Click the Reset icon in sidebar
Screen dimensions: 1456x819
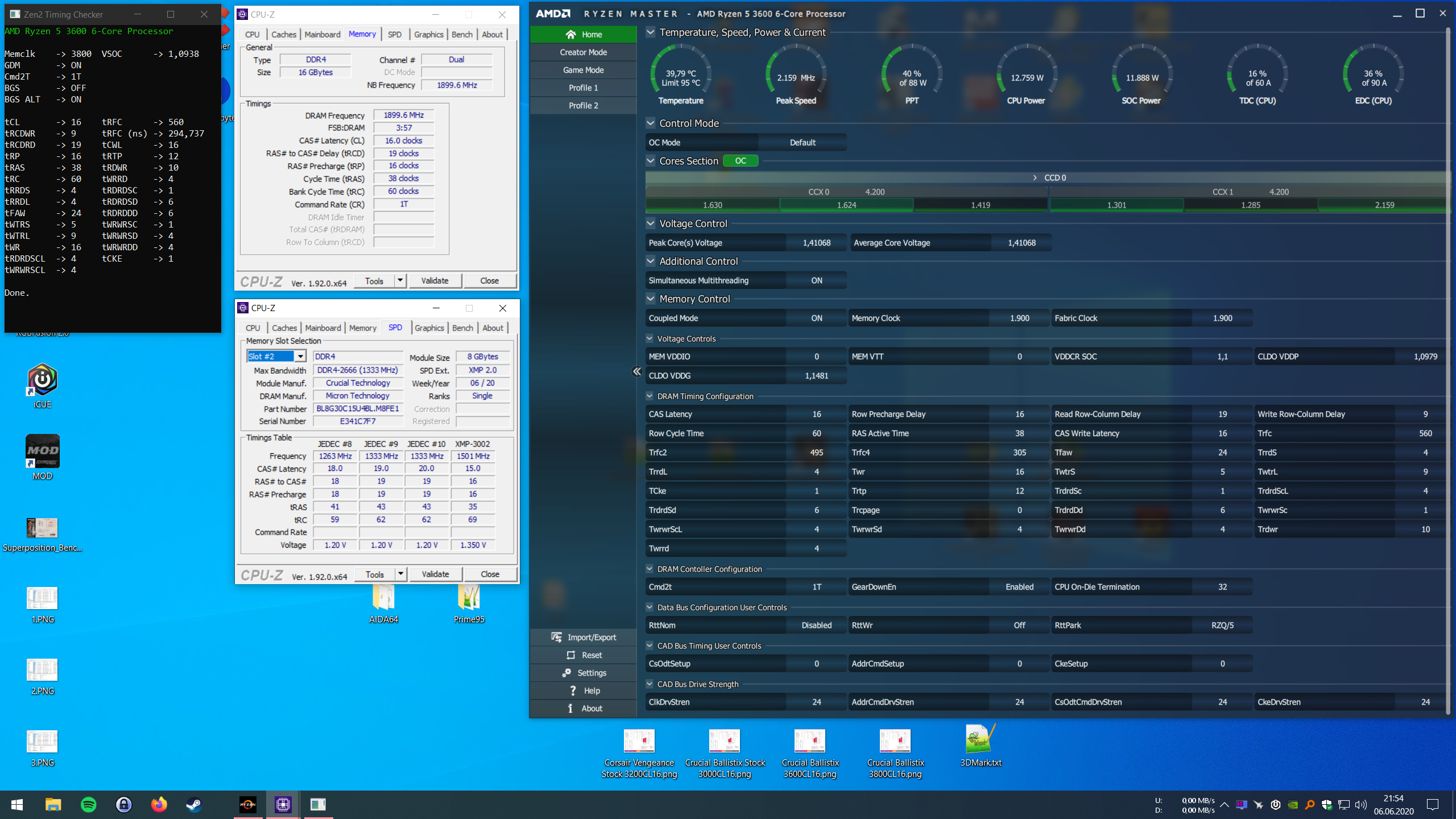[x=570, y=655]
